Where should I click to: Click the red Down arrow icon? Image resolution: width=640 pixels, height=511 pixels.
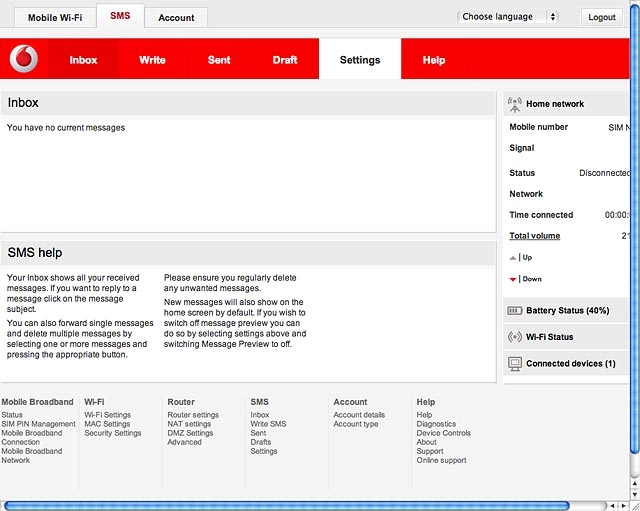513,280
